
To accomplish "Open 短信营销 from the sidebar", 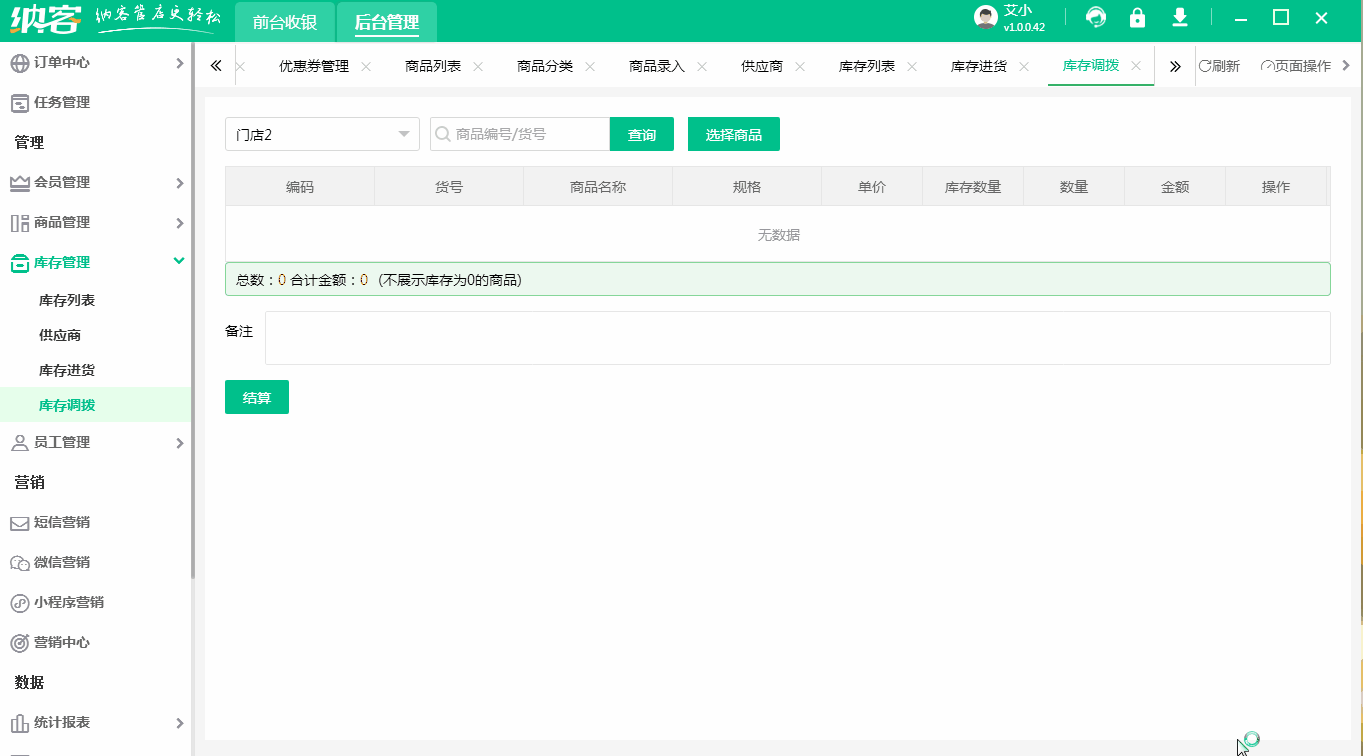I will [62, 522].
